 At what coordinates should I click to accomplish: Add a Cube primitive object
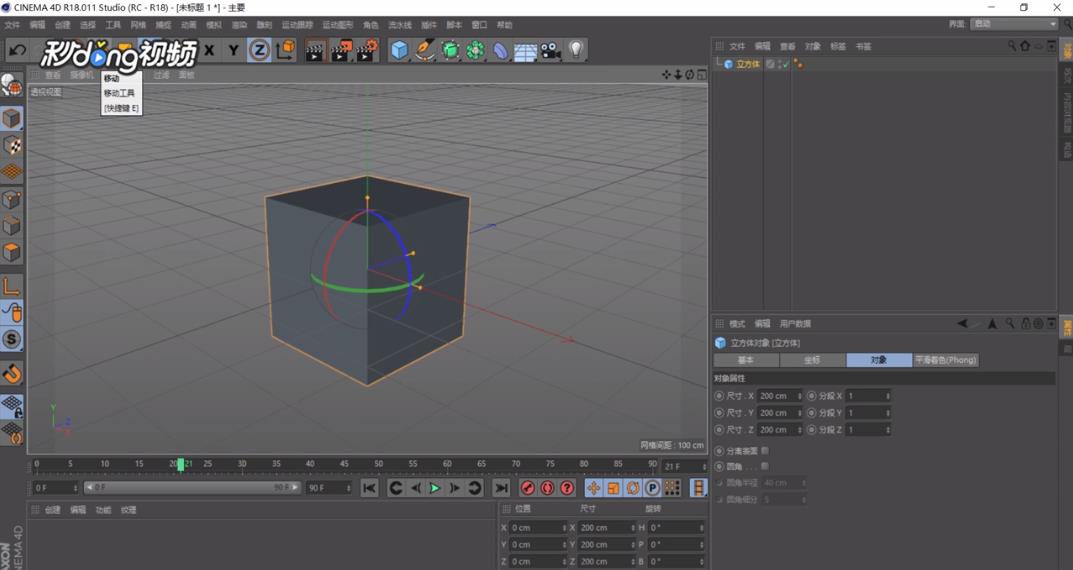tap(400, 50)
